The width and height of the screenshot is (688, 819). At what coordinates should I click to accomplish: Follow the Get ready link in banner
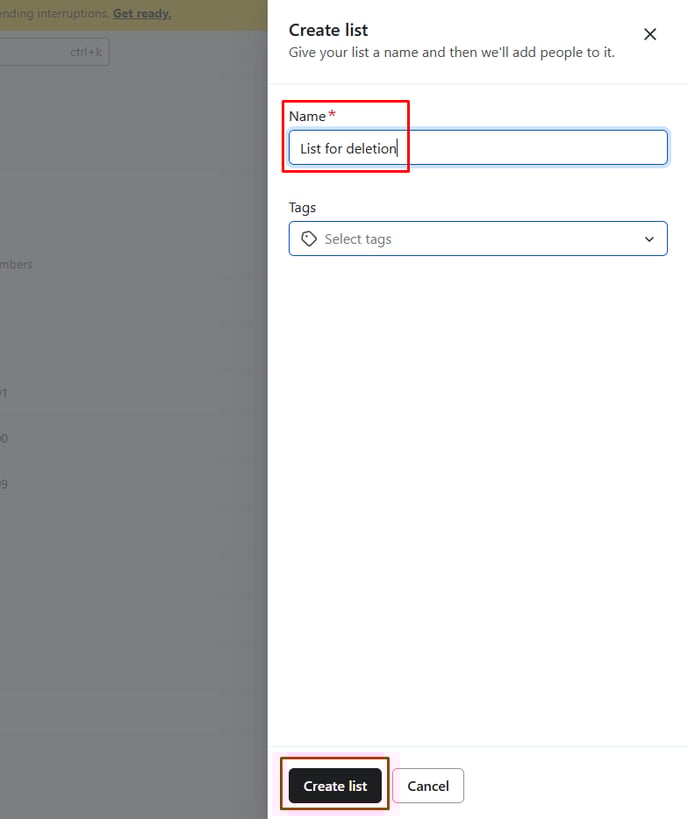coord(141,14)
